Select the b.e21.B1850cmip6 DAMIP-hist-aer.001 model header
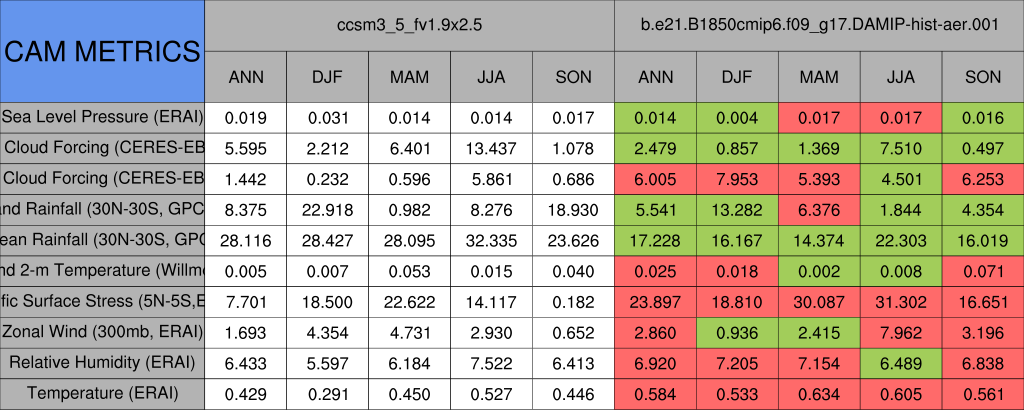The height and width of the screenshot is (410, 1024). point(819,24)
